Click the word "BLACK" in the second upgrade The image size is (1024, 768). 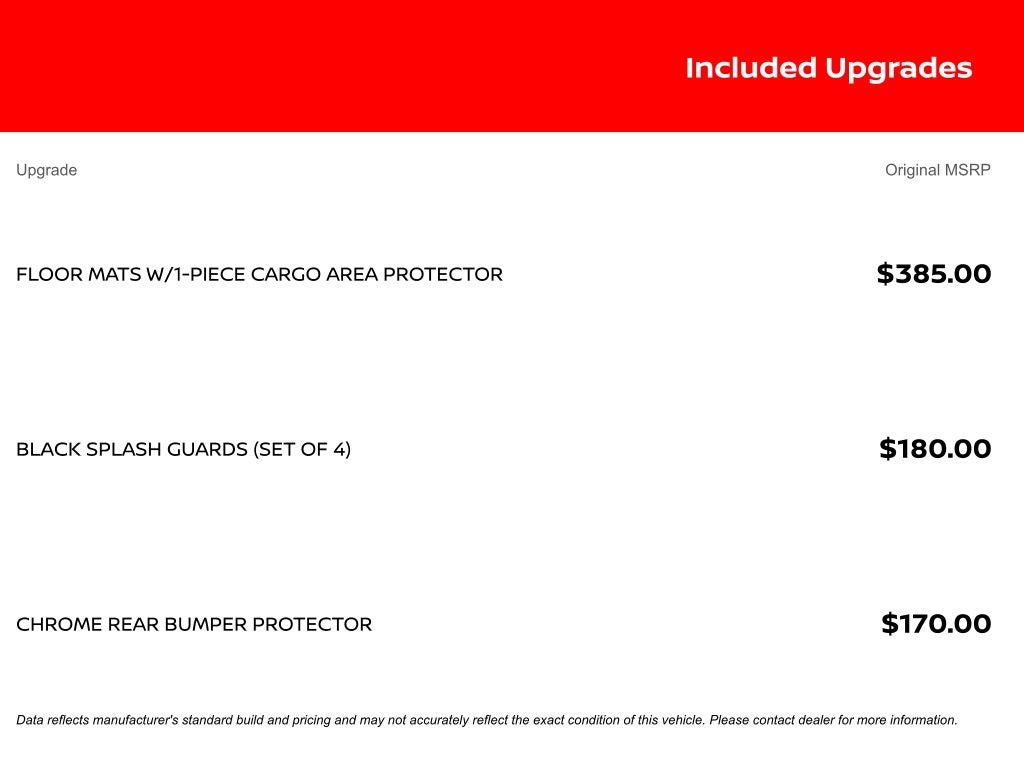tap(46, 449)
